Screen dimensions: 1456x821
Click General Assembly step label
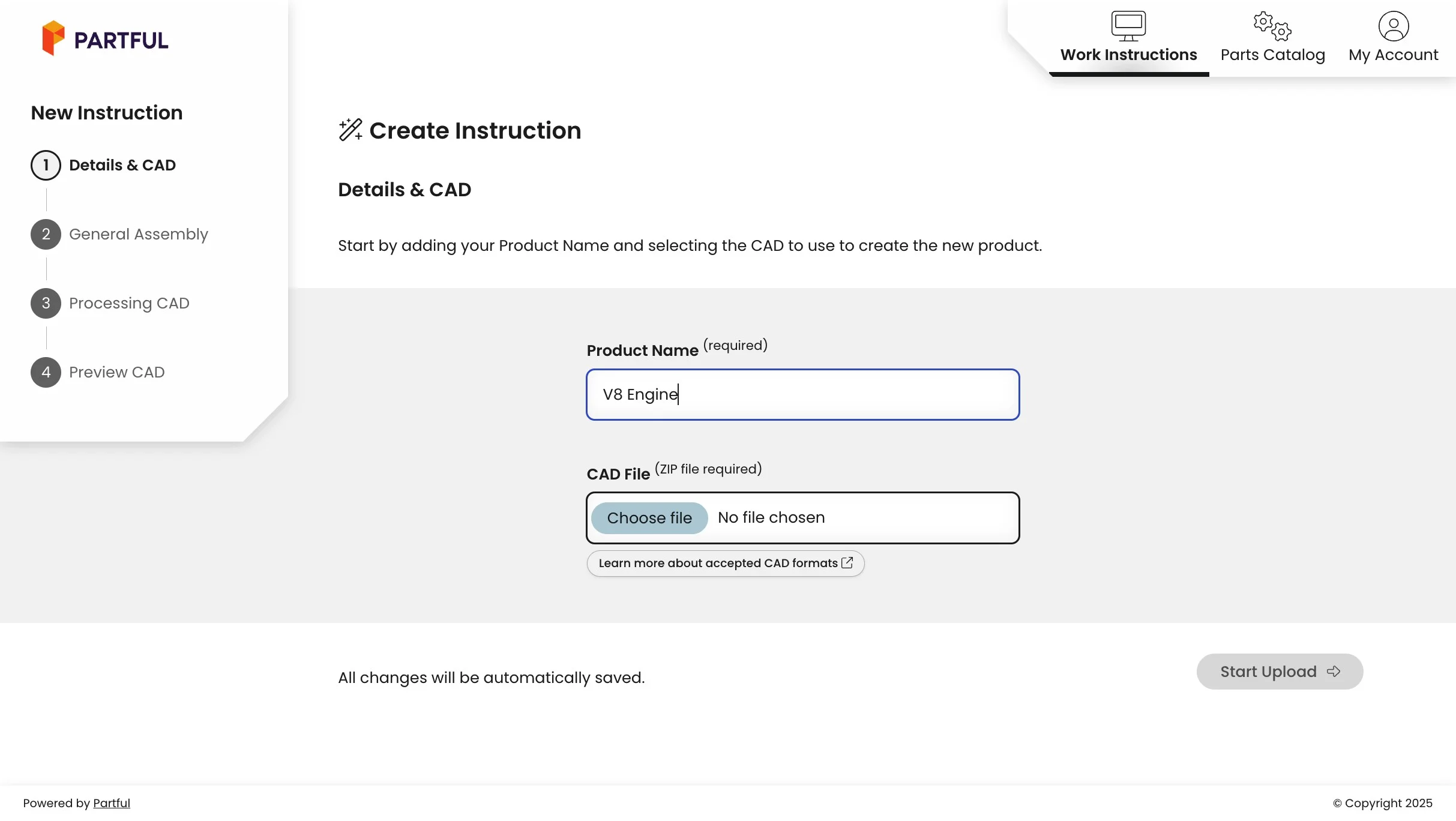[139, 234]
